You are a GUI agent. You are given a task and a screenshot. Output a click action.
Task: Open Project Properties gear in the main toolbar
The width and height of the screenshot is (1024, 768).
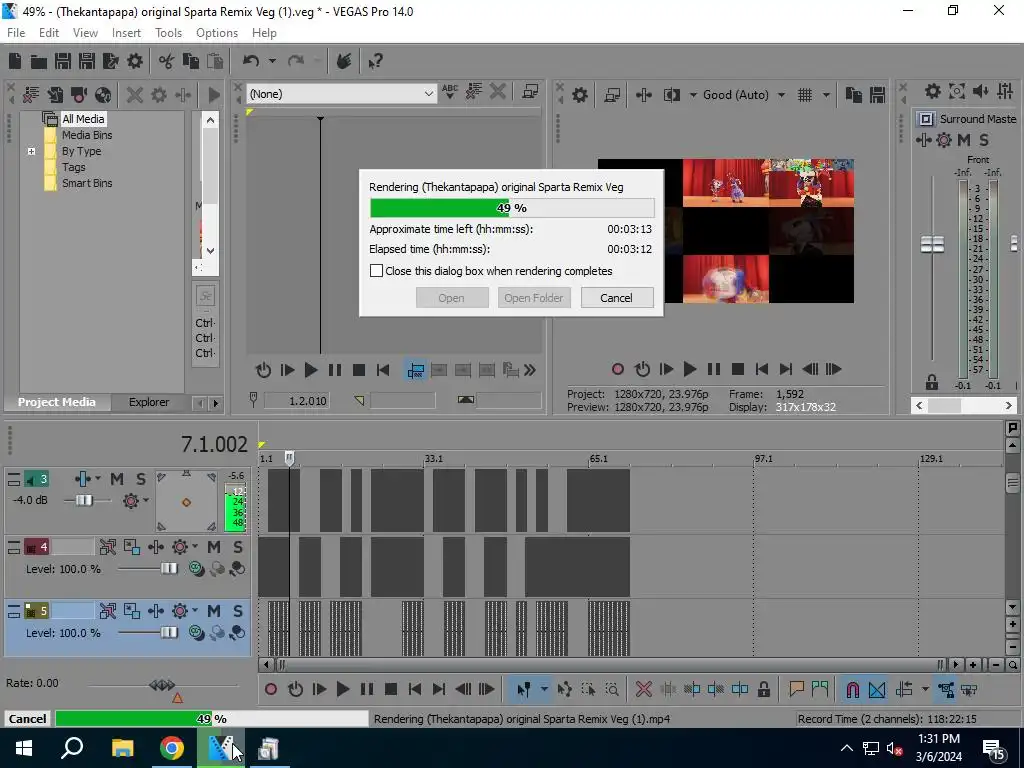135,61
